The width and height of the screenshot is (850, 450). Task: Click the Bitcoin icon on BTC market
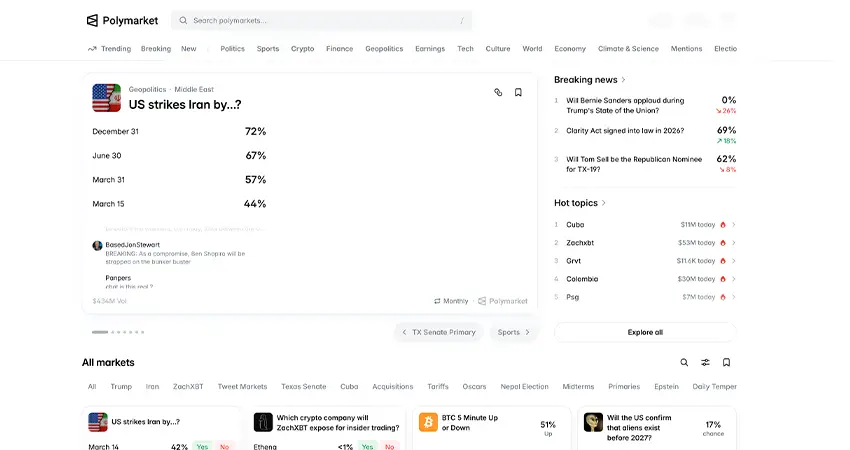[428, 422]
